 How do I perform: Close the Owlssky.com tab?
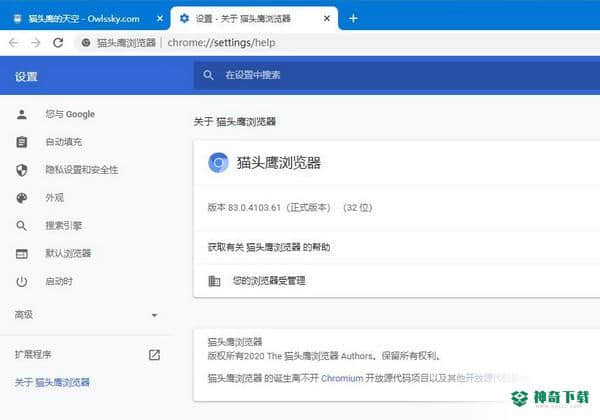tap(160, 18)
